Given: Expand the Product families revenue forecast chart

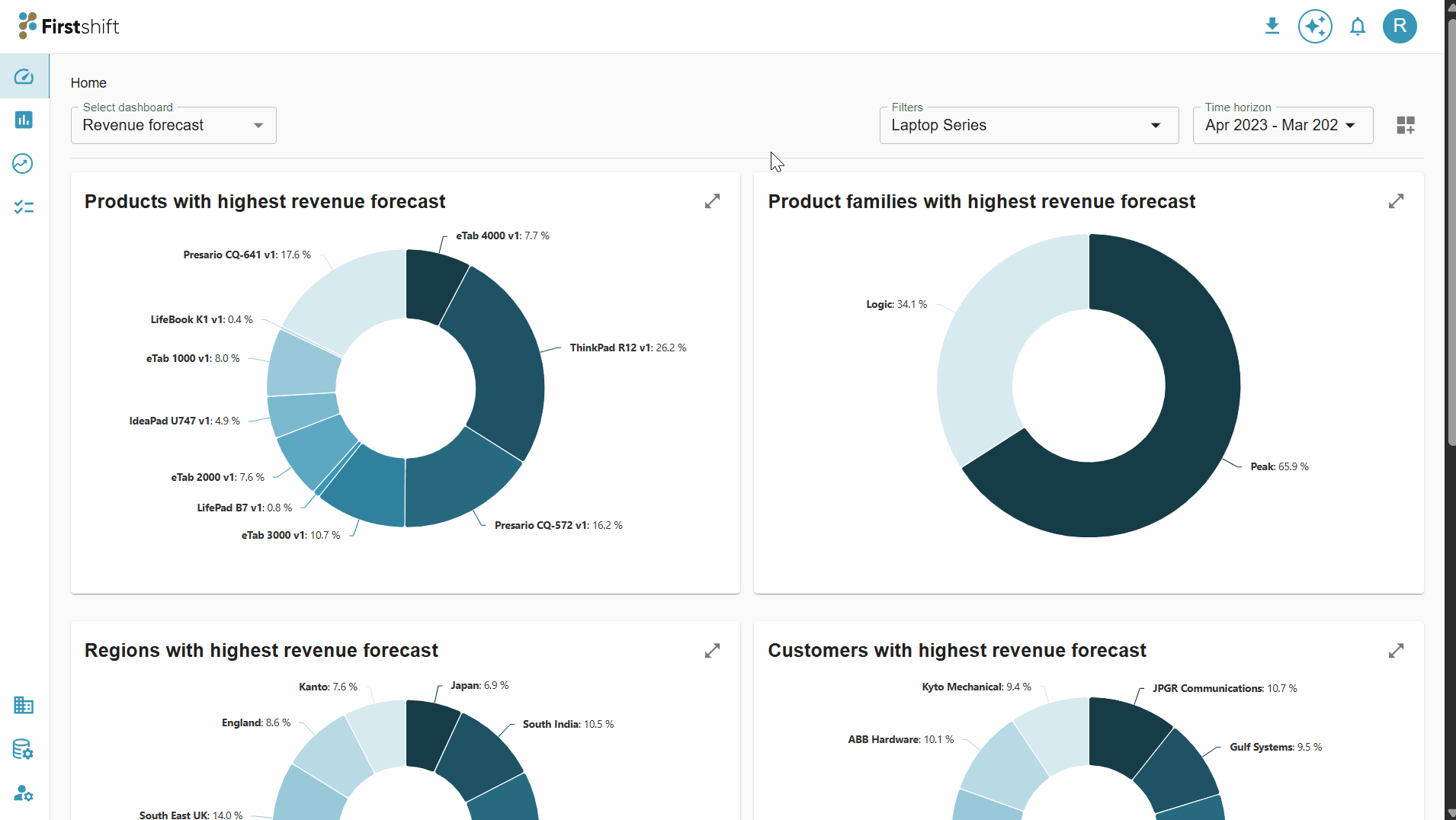Looking at the screenshot, I should [x=1396, y=201].
